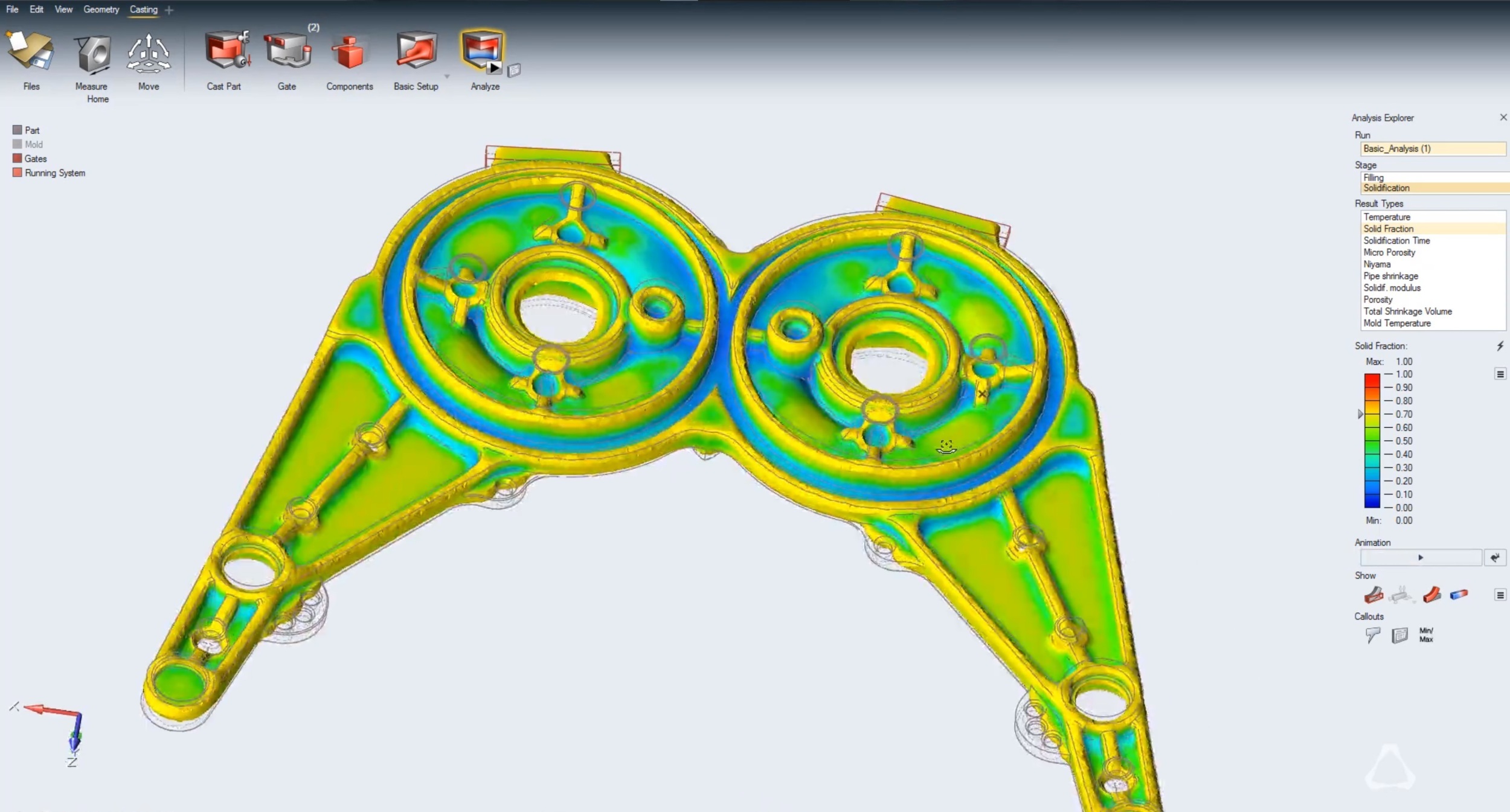Select Total Shrinkage Volume result type
1510x812 pixels.
tap(1433, 312)
